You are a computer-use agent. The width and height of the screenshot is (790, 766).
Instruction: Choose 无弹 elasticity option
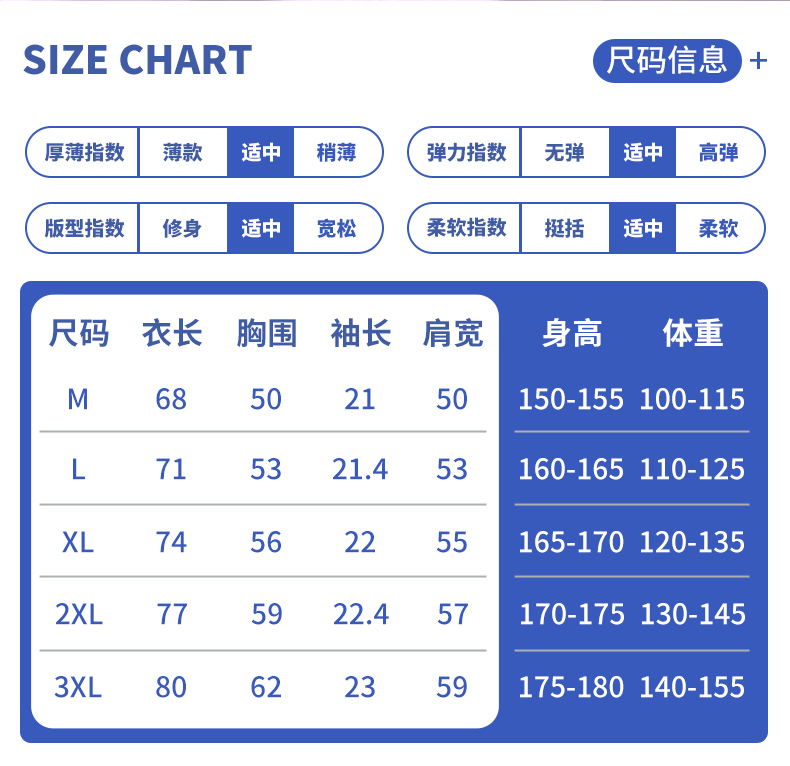[x=564, y=152]
